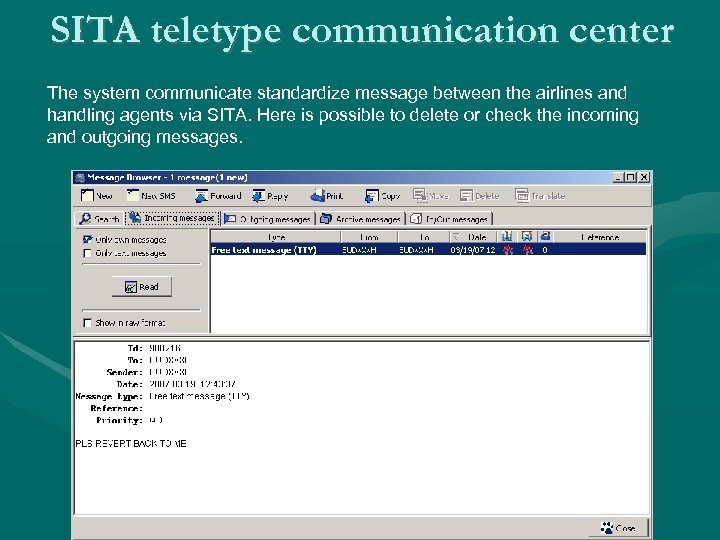Enable Only text messages checkbox
The width and height of the screenshot is (720, 540).
click(x=87, y=253)
